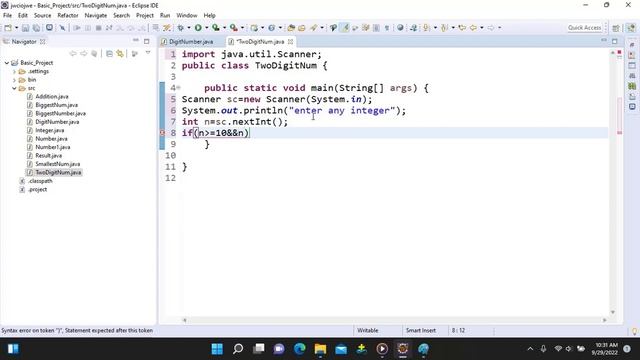Click Collapse All icon in Navigator
The image size is (640, 360).
[x=109, y=53]
